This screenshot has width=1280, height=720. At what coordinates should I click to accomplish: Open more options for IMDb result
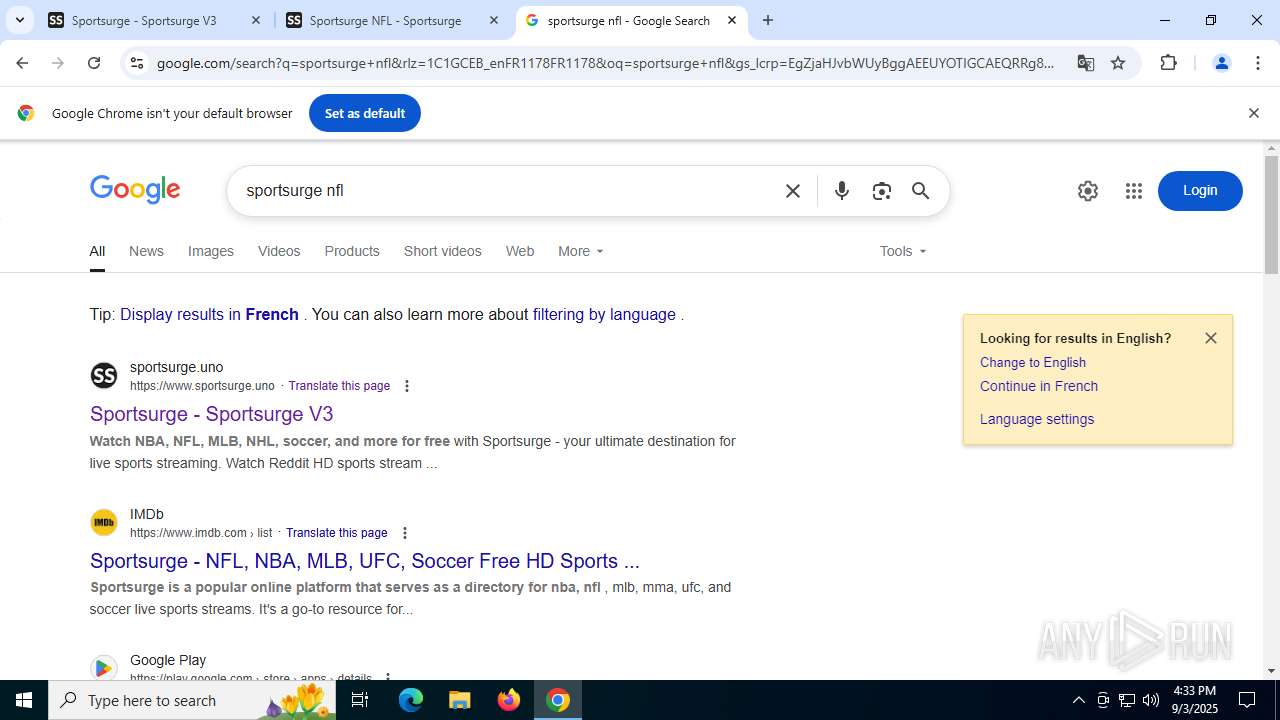click(x=404, y=533)
